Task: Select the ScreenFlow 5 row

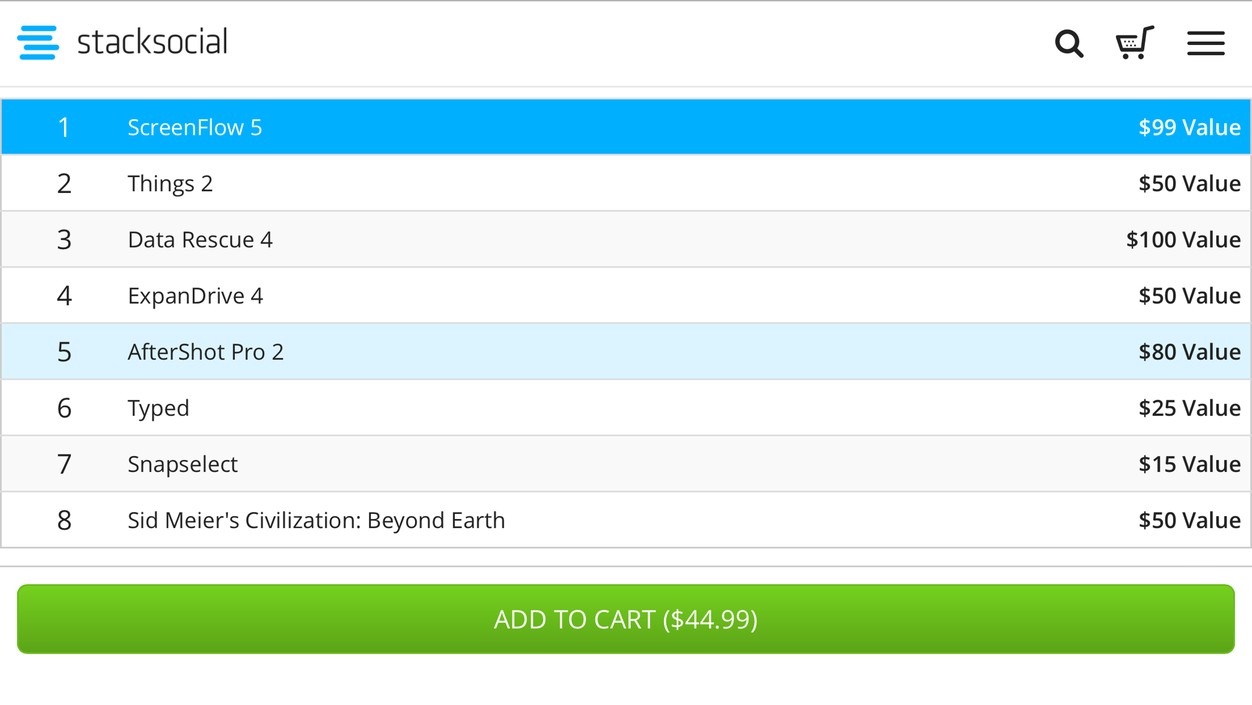Action: [195, 127]
